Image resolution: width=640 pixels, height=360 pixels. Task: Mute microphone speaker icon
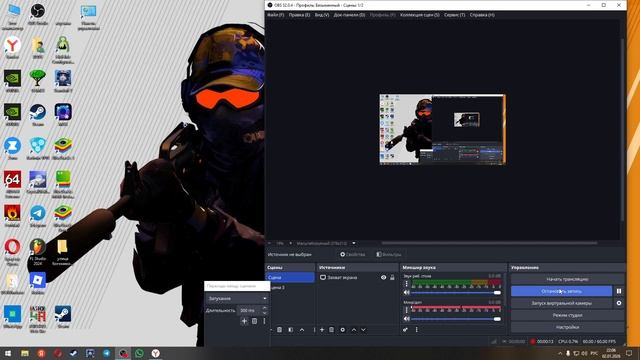407,319
